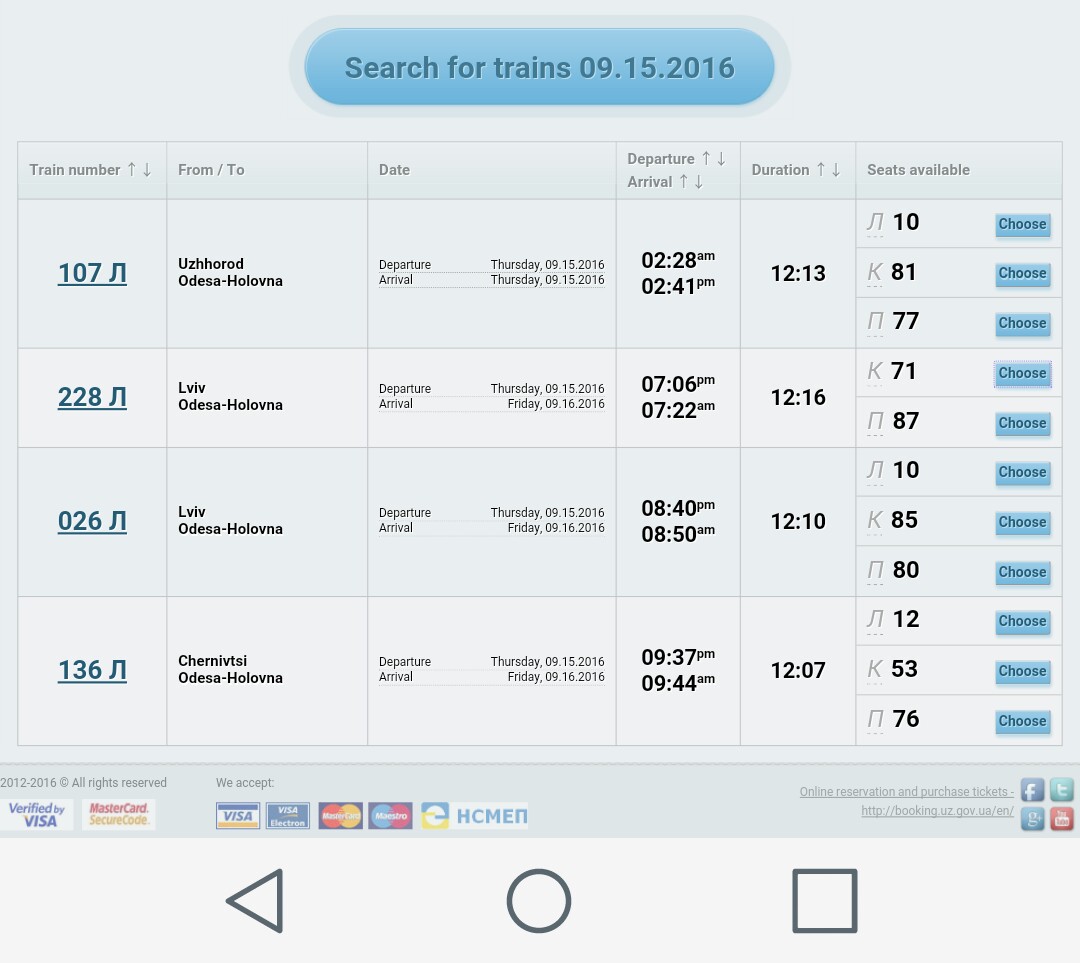
Task: Click the К seat type label with 71 seats
Action: click(874, 371)
